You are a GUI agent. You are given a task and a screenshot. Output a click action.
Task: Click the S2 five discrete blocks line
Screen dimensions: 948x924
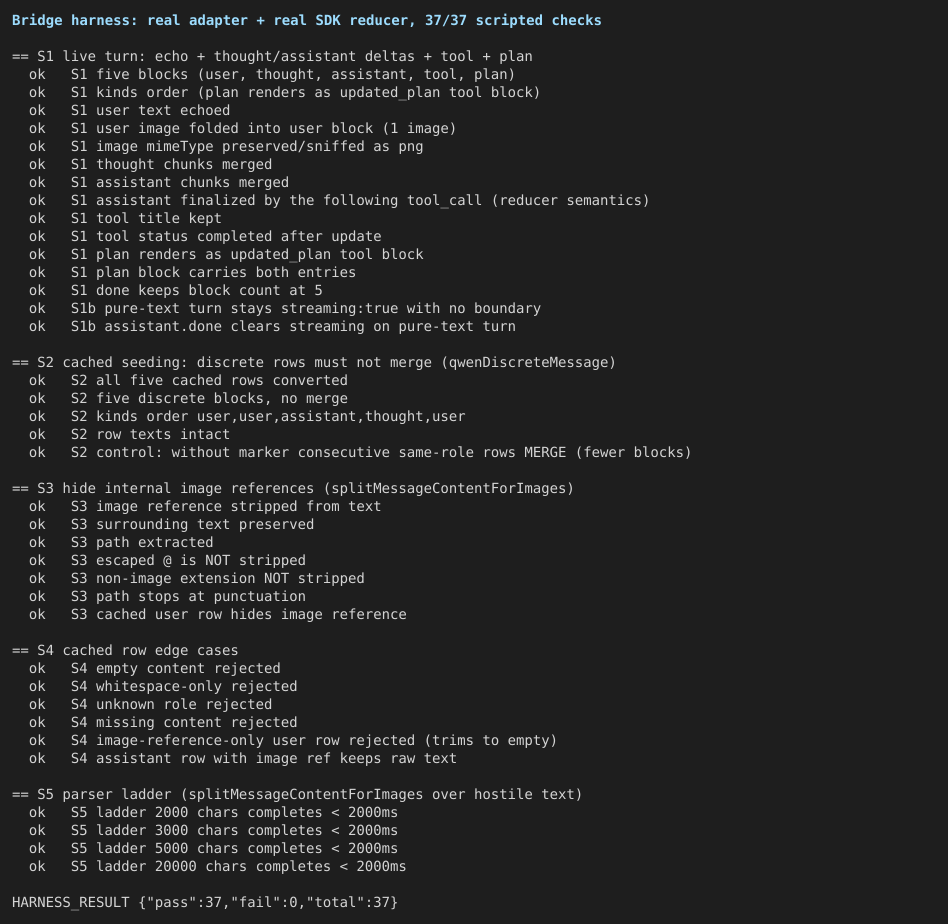[x=188, y=399]
